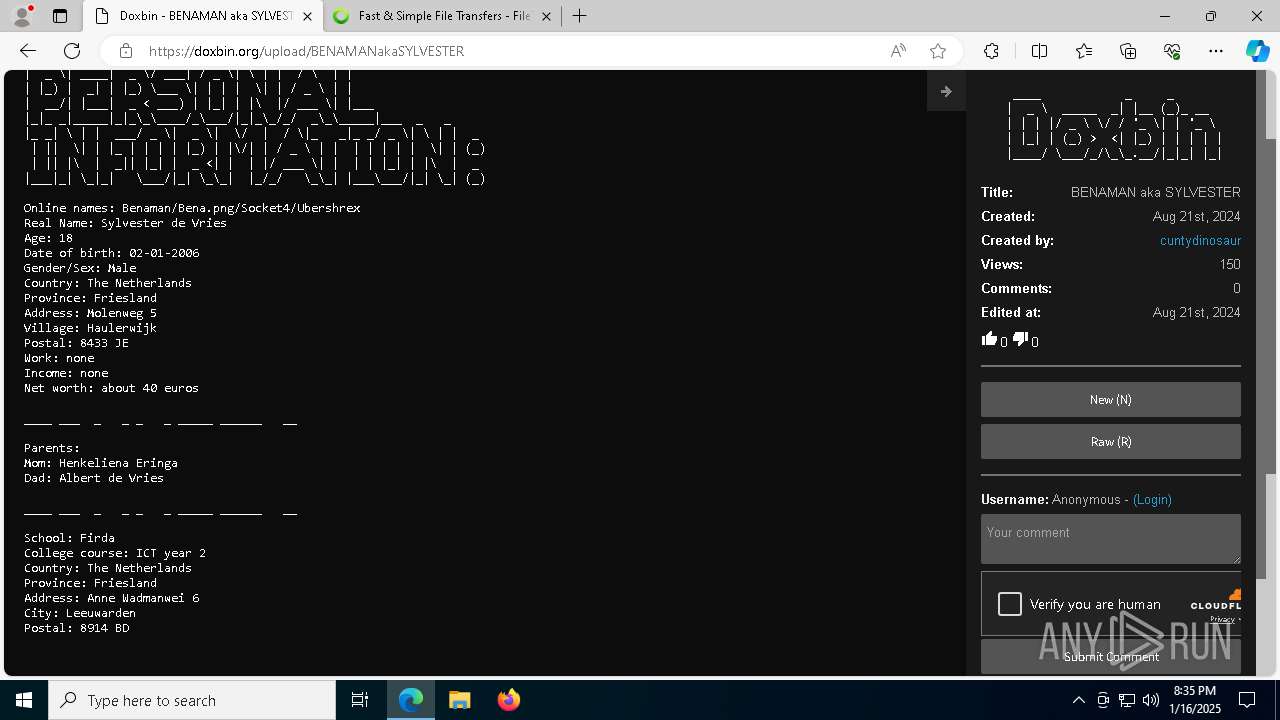Click the Views count 150
The height and width of the screenshot is (720, 1280).
(x=1230, y=264)
